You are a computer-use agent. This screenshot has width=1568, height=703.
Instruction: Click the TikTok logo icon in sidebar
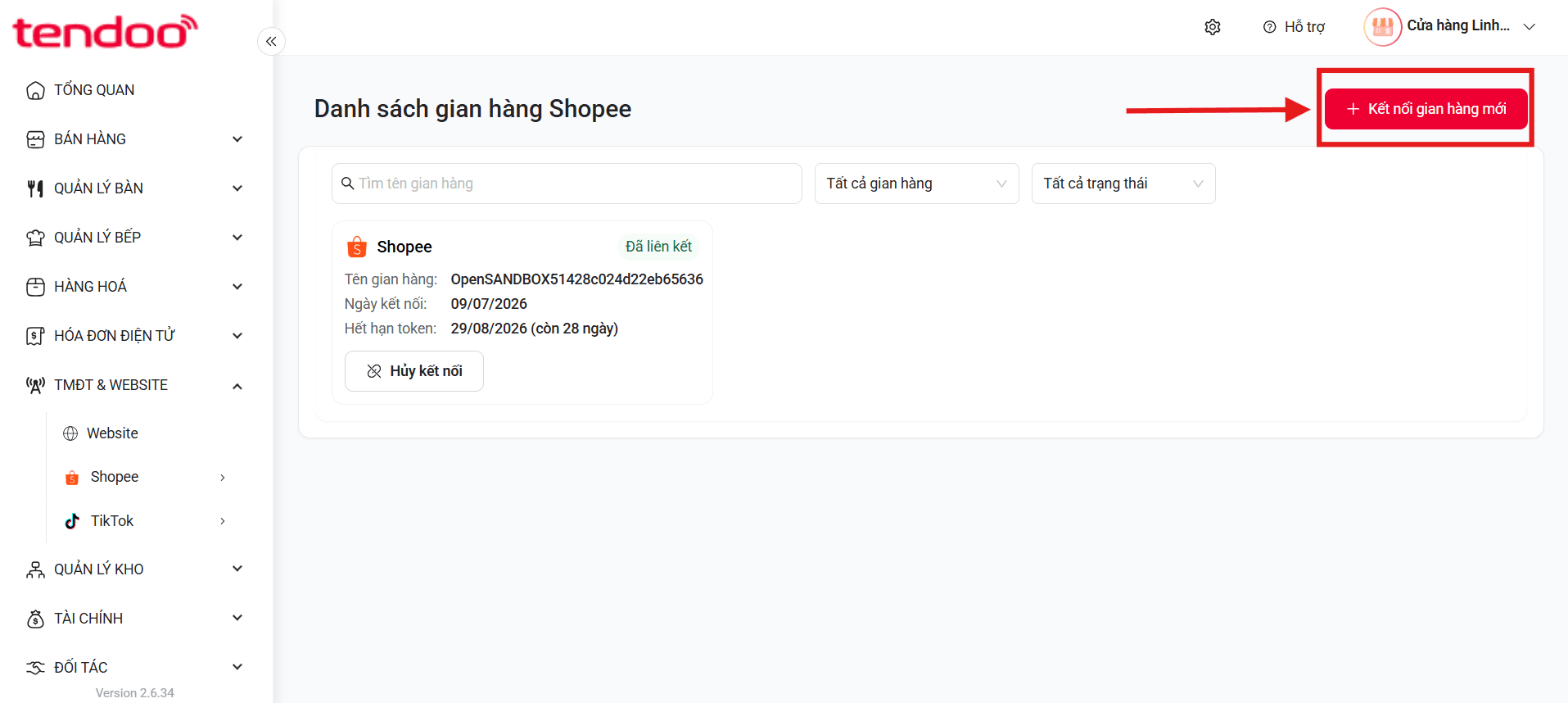pos(72,521)
